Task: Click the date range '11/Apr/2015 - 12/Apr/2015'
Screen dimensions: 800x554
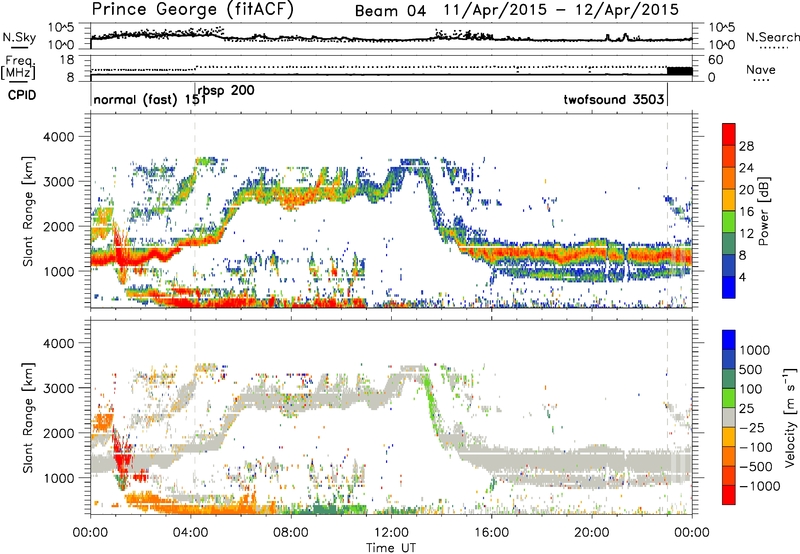Action: [x=561, y=10]
